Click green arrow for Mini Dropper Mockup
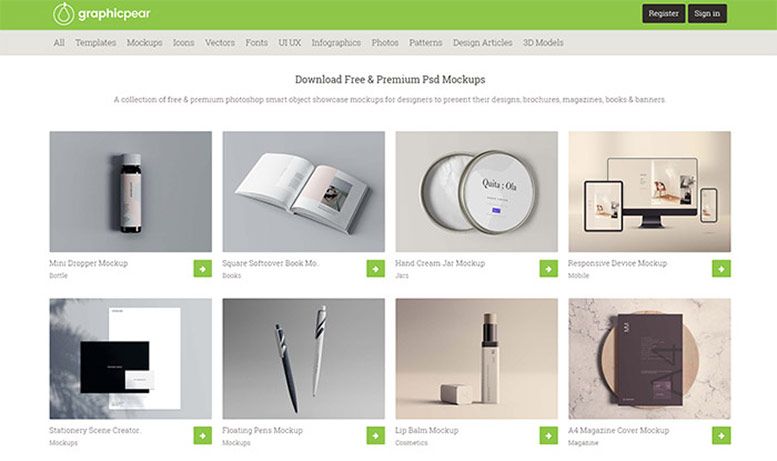 point(203,269)
